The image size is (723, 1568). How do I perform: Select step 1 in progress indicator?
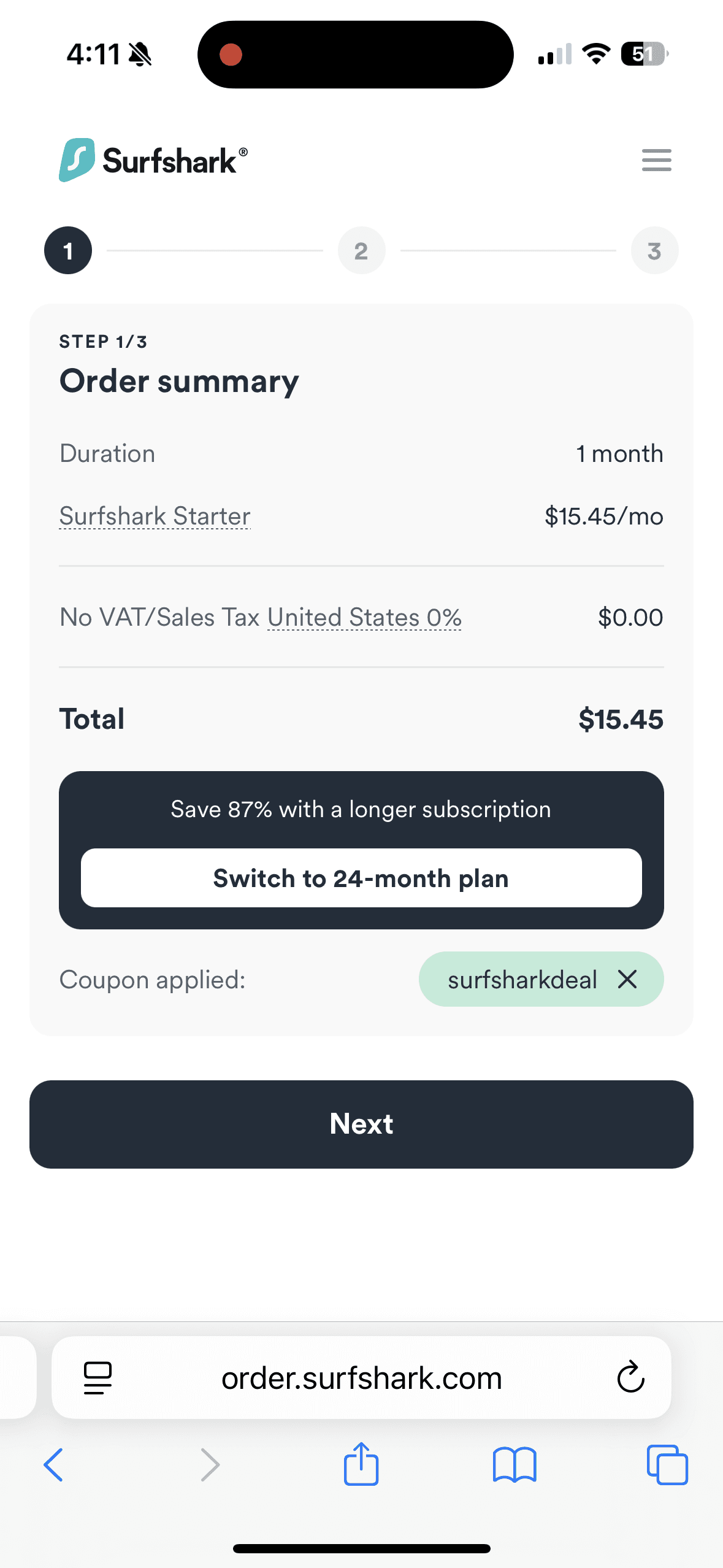coord(68,250)
